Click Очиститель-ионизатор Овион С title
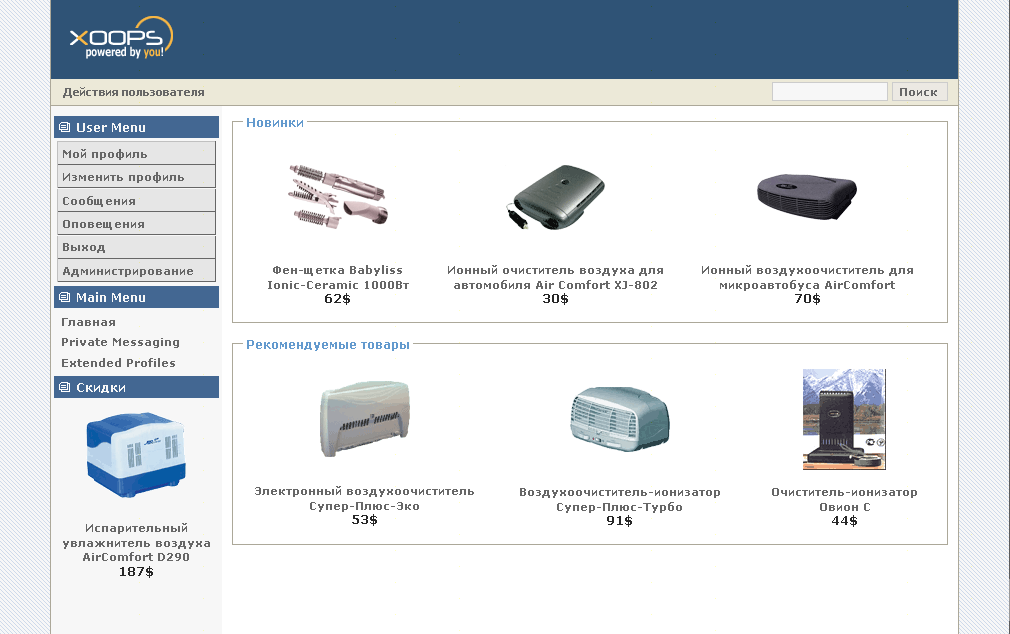1010x634 pixels. pos(844,499)
